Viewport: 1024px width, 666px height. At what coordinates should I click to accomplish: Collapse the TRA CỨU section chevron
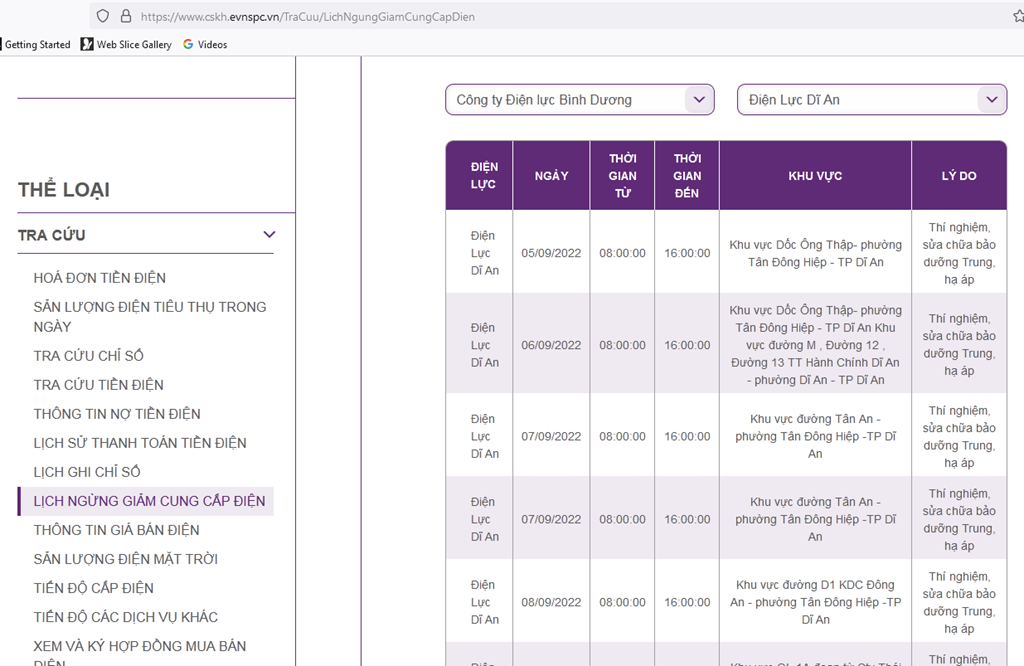tap(269, 234)
